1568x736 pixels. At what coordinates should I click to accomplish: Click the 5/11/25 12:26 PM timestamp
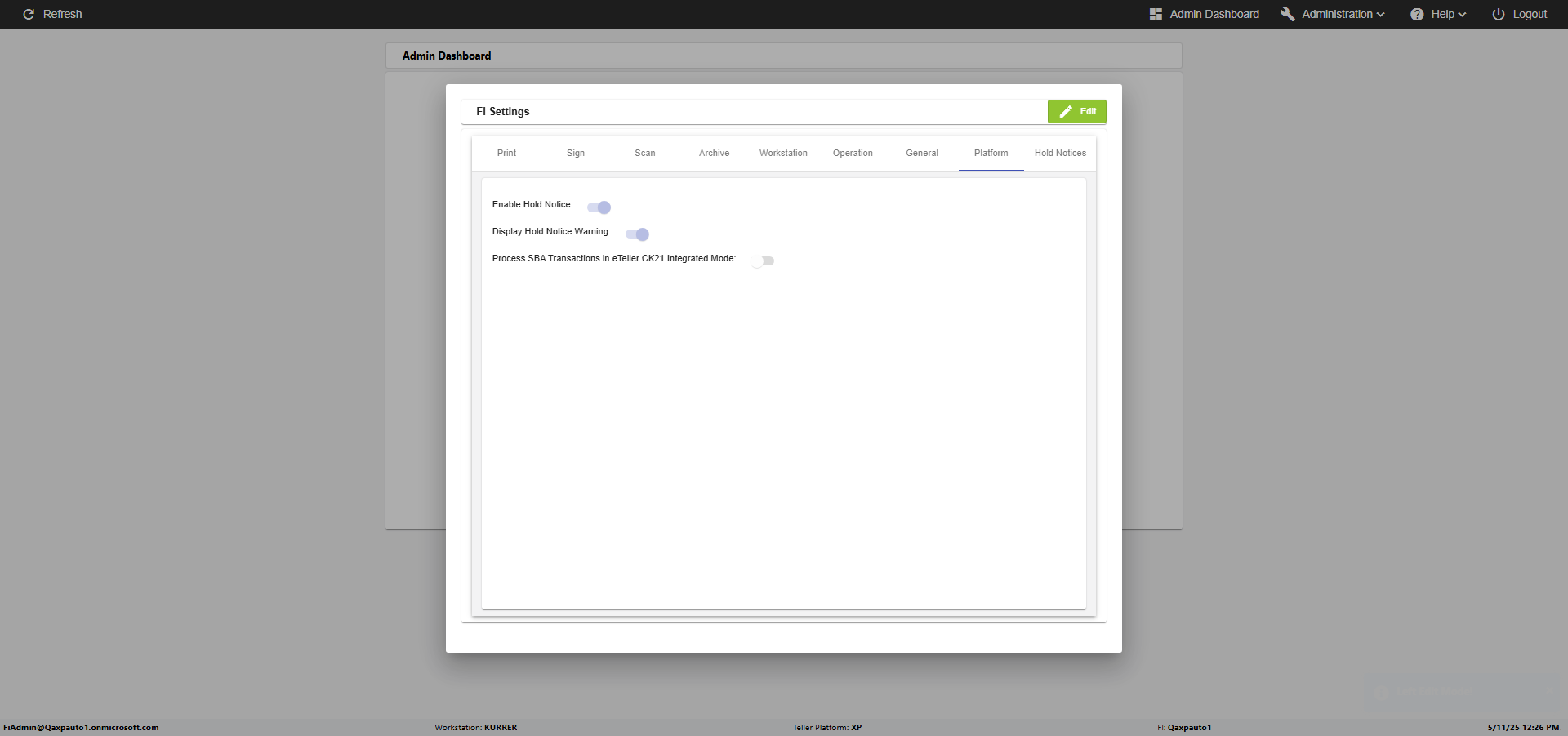coord(1523,728)
